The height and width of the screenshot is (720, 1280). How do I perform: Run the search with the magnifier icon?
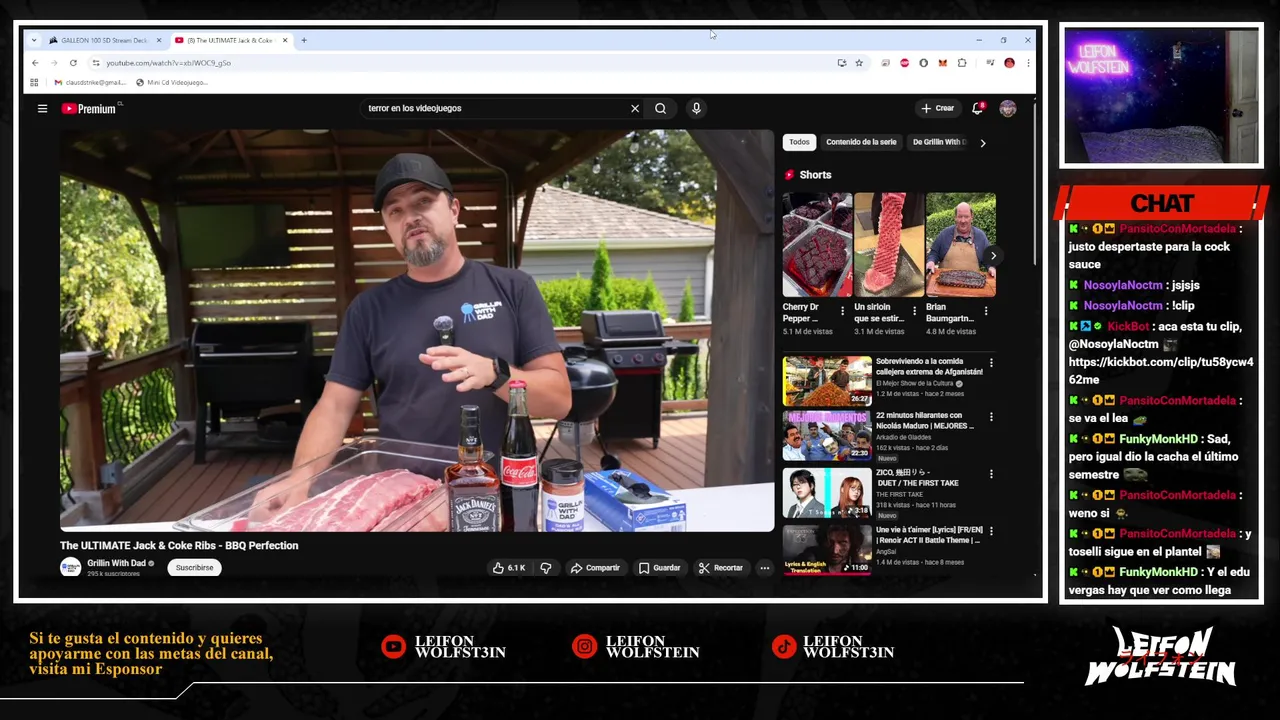click(660, 108)
